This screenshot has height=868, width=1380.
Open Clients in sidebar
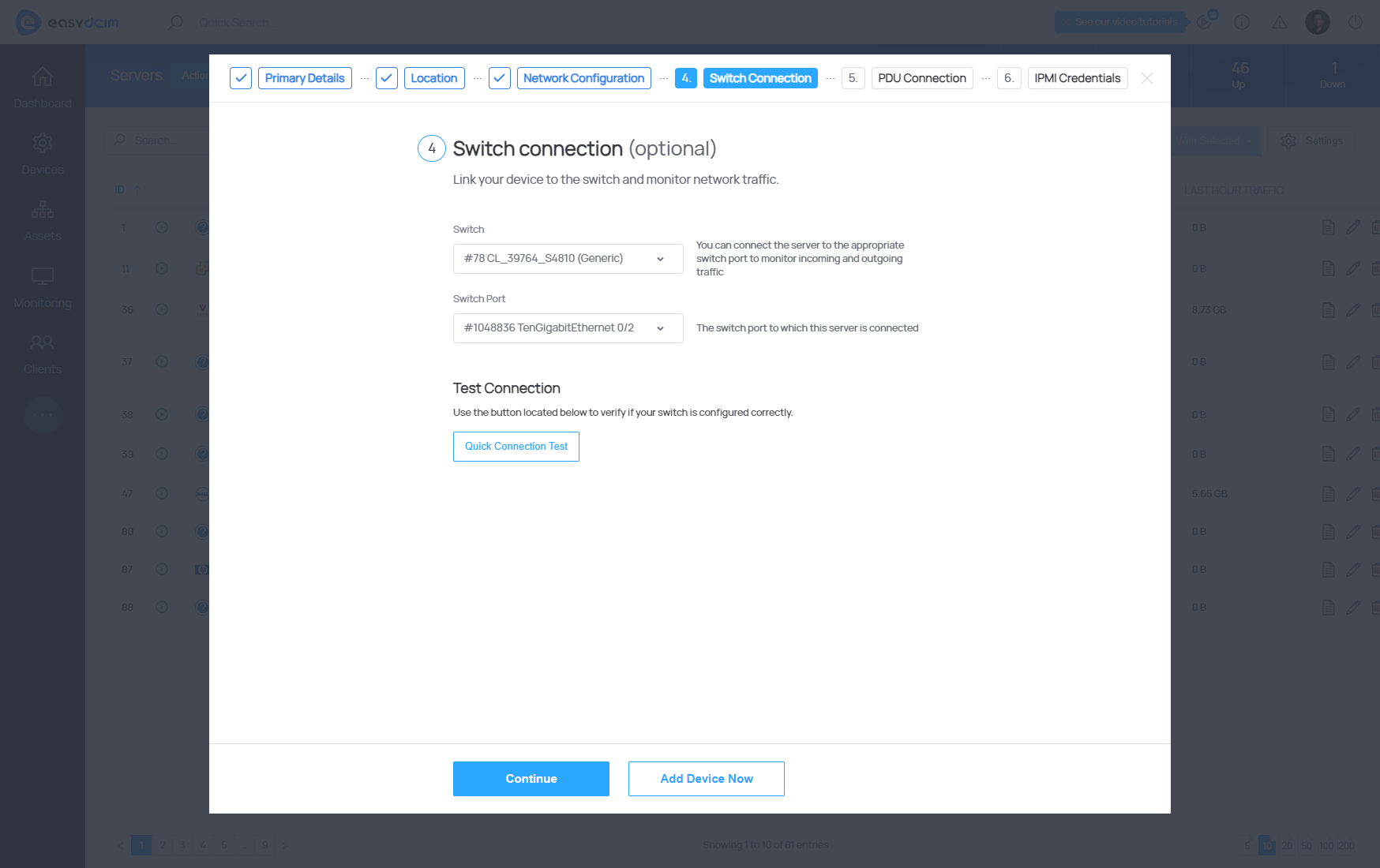[43, 354]
